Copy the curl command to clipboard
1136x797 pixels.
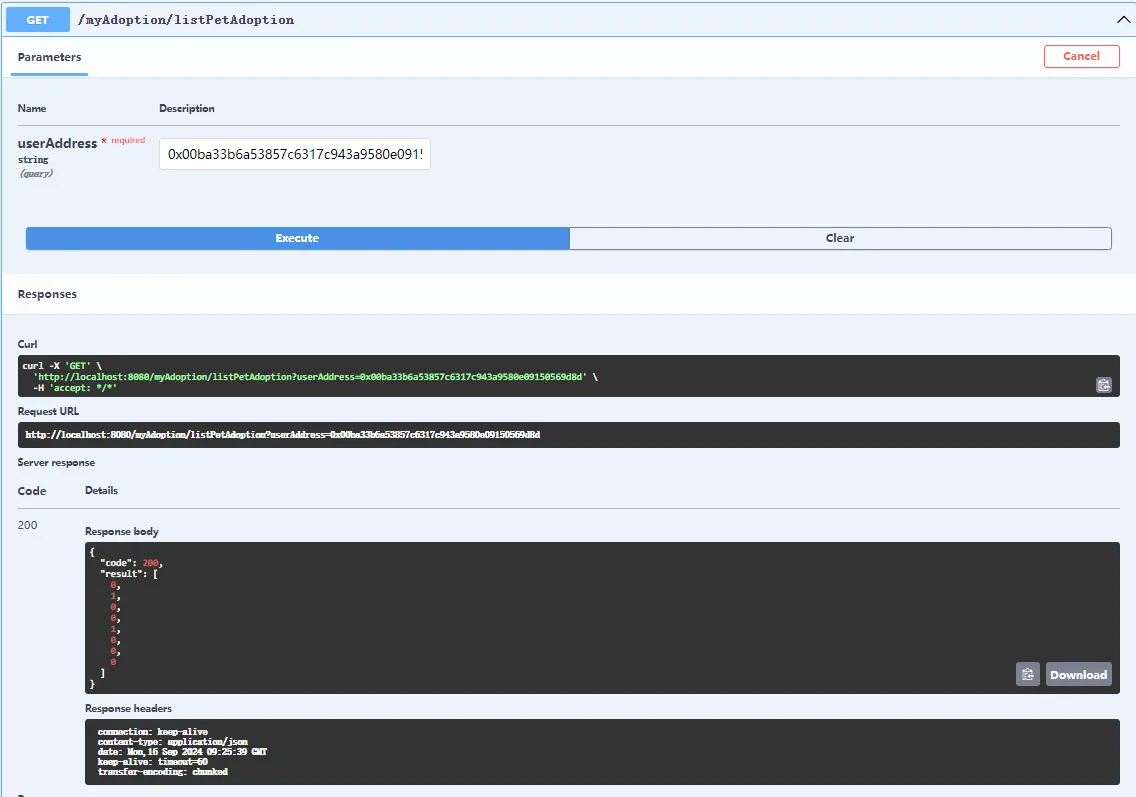click(1103, 385)
